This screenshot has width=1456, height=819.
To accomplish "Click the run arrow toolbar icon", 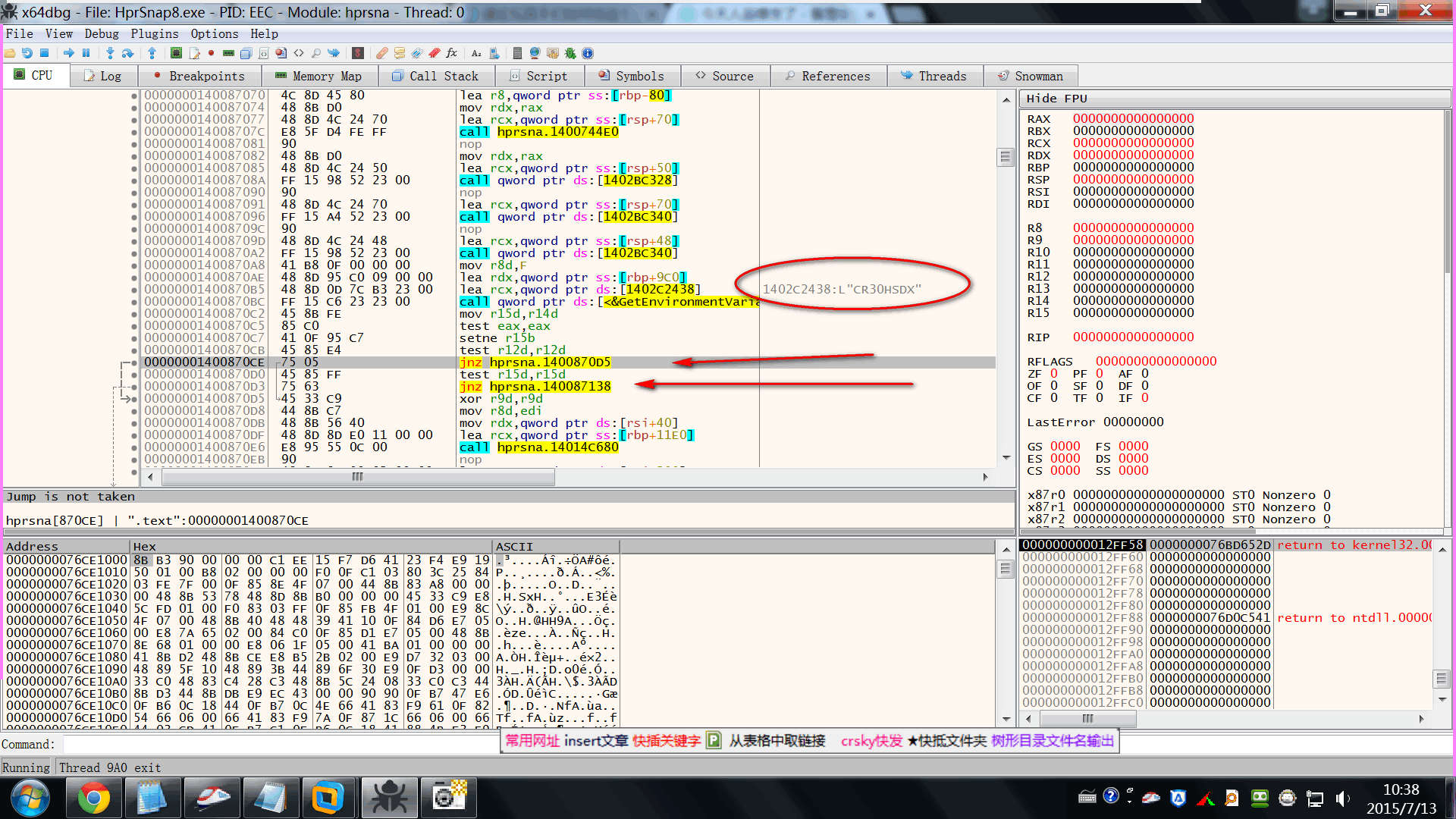I will click(69, 53).
